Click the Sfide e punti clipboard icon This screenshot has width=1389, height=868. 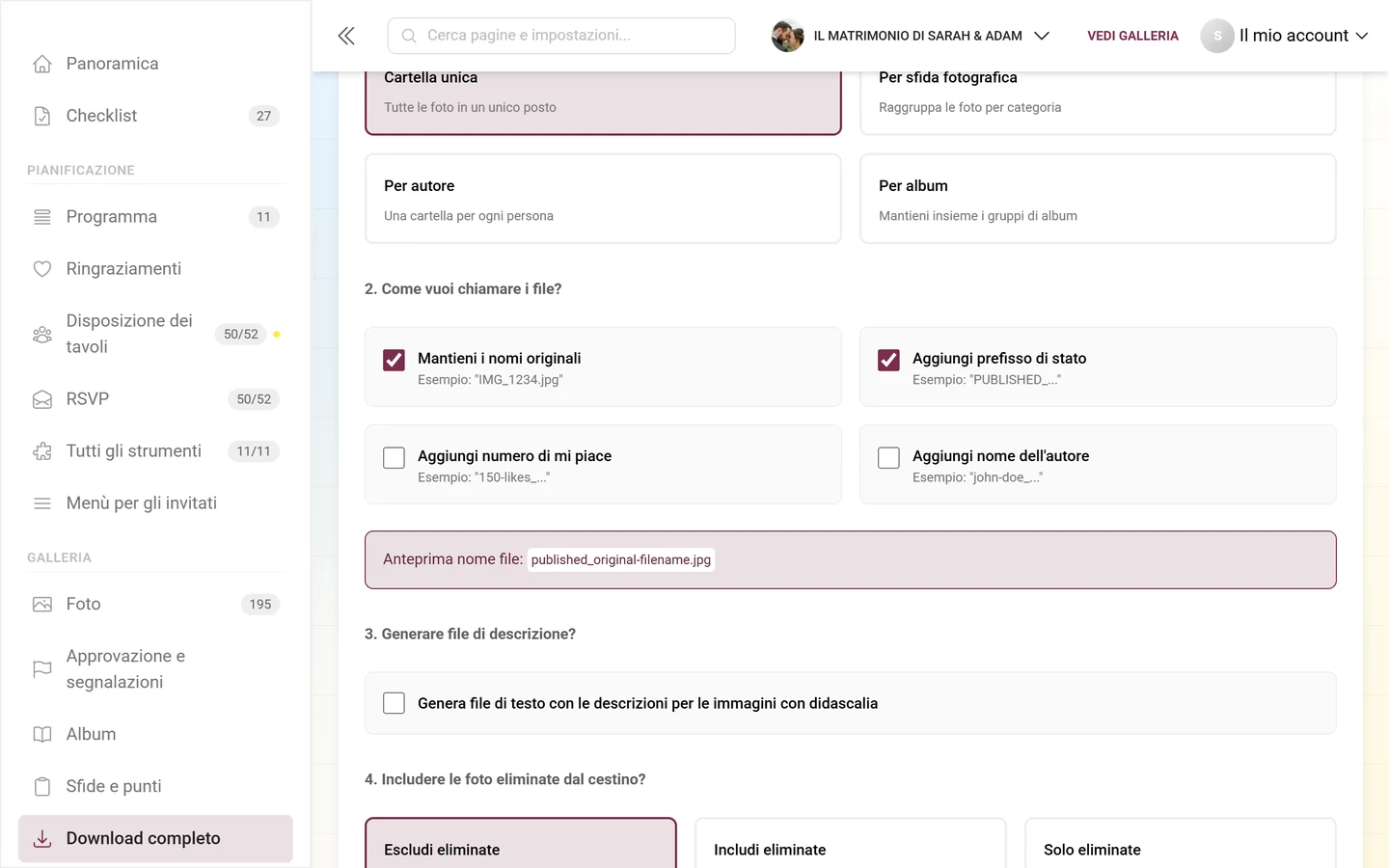coord(42,787)
